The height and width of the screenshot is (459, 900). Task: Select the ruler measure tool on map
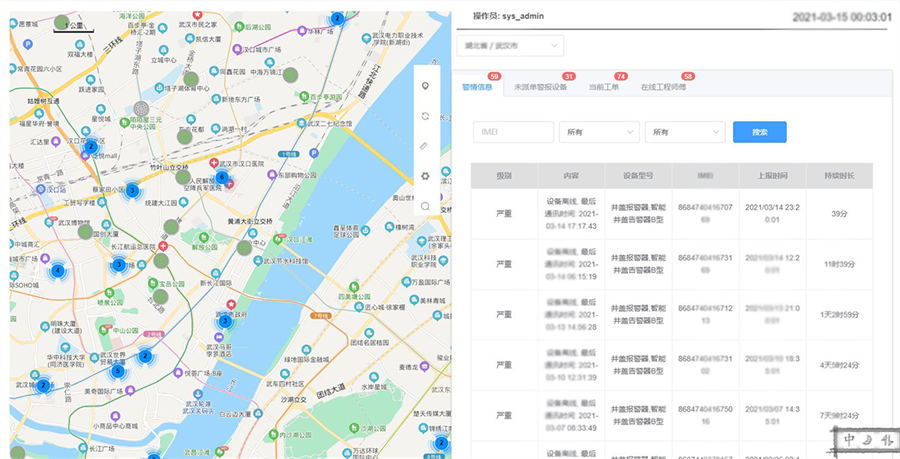pyautogui.click(x=426, y=146)
